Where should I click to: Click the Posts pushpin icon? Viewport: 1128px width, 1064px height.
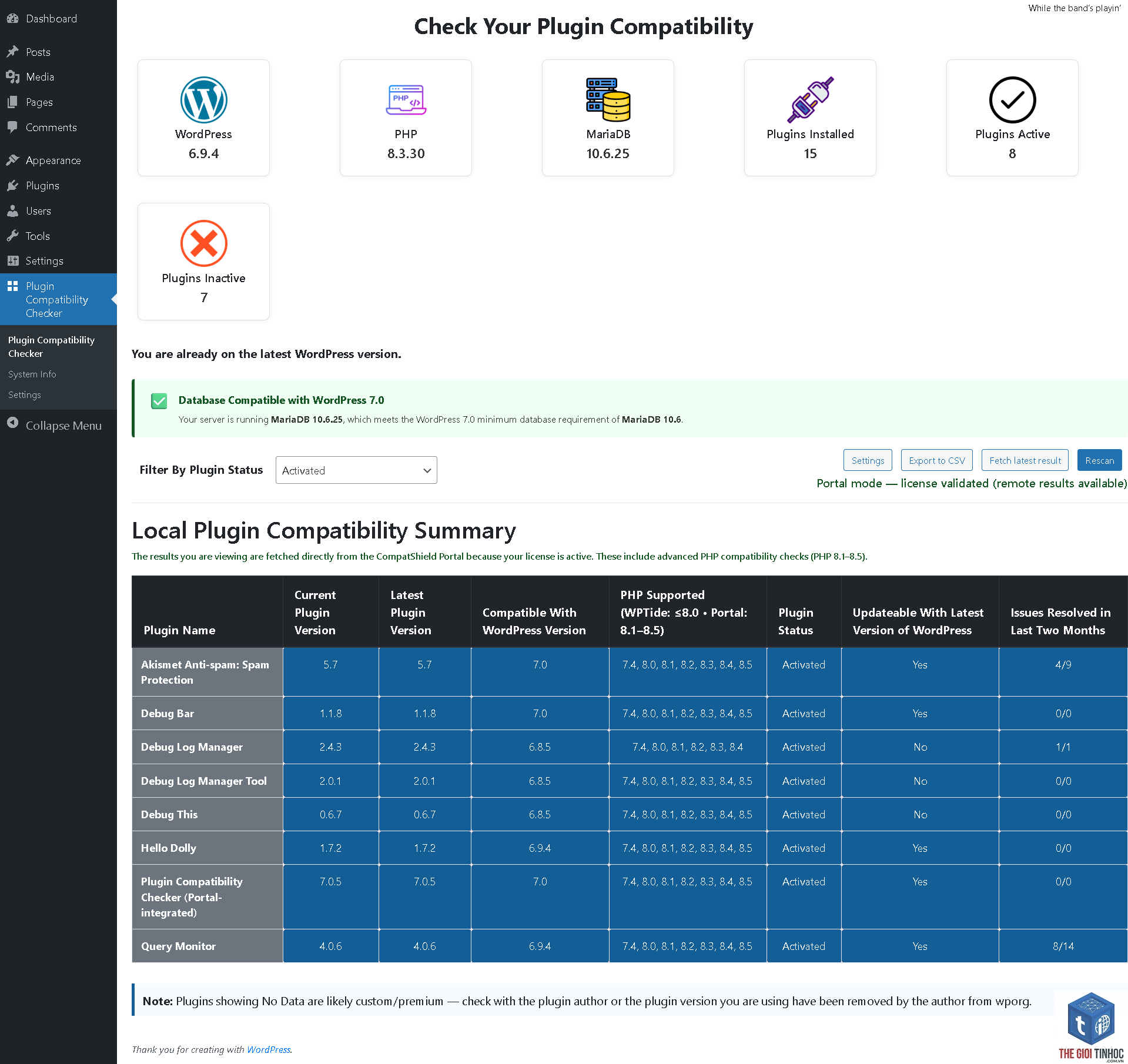[12, 52]
